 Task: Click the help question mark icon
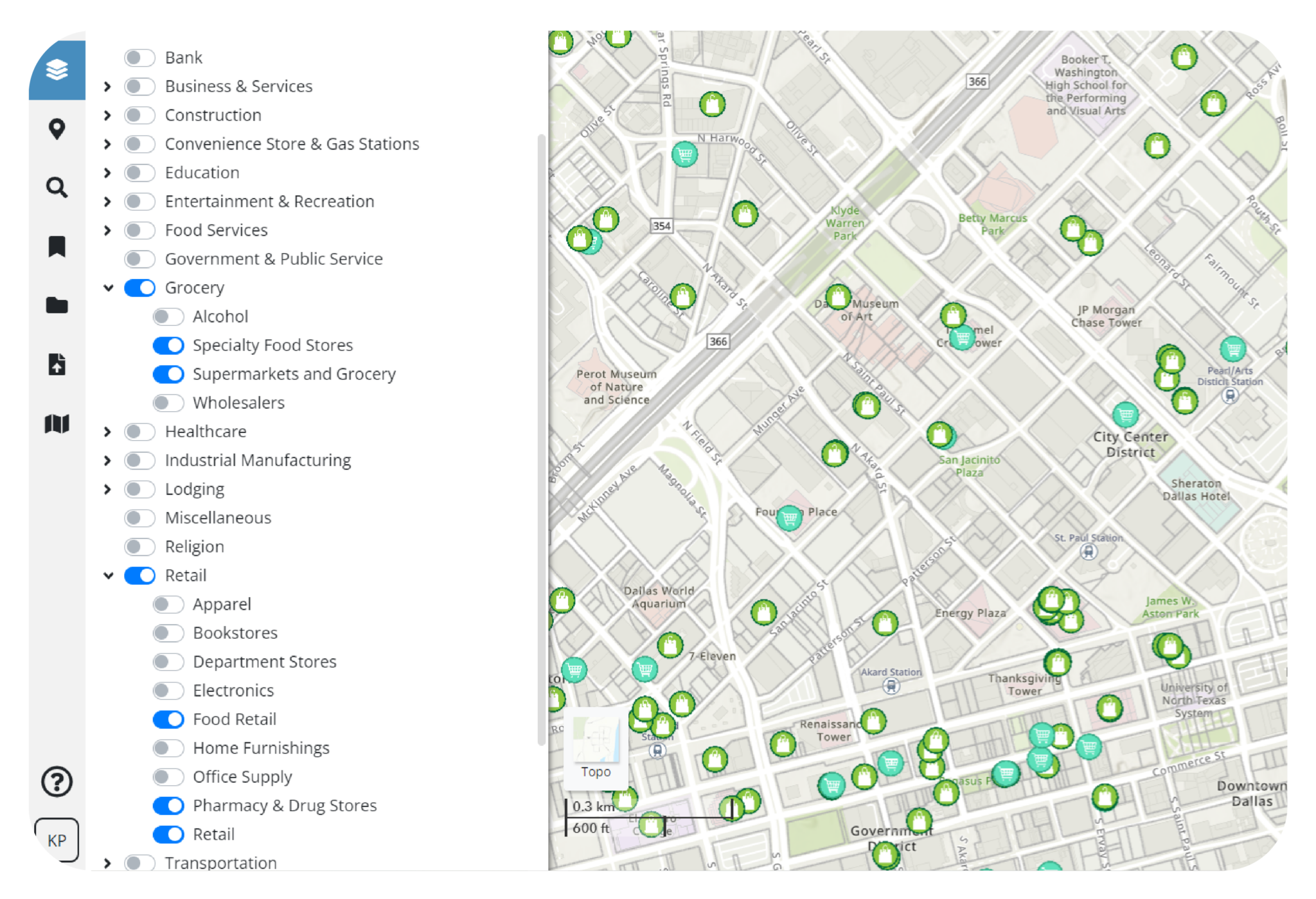(57, 783)
